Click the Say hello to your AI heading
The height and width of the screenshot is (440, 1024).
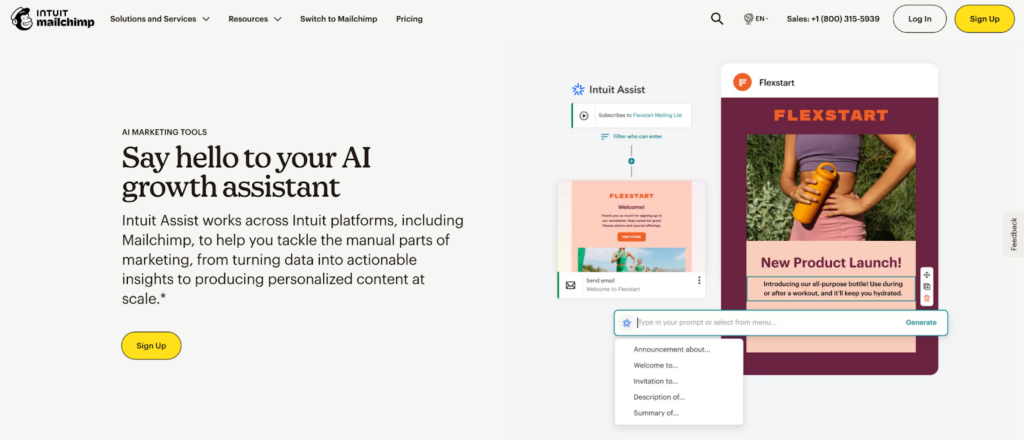(x=247, y=172)
